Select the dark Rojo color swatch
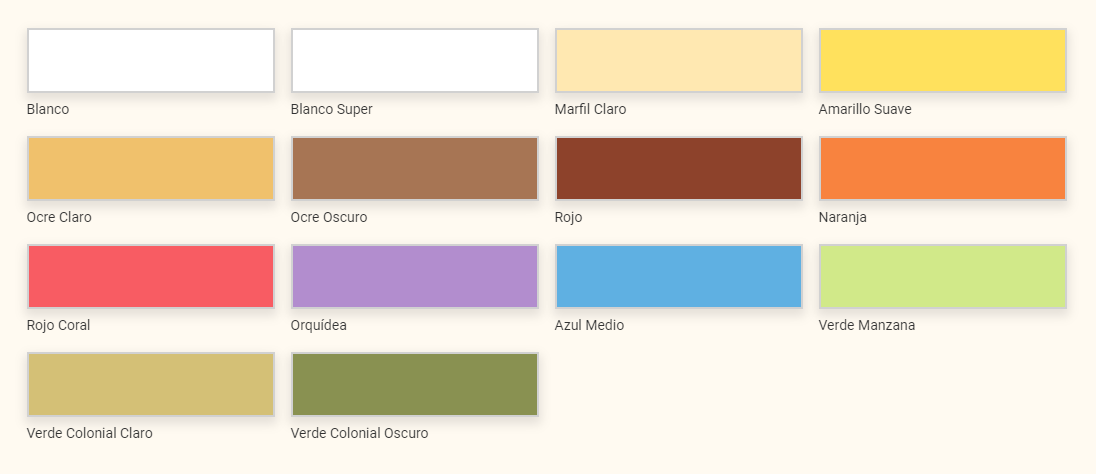This screenshot has height=474, width=1096. [x=679, y=168]
